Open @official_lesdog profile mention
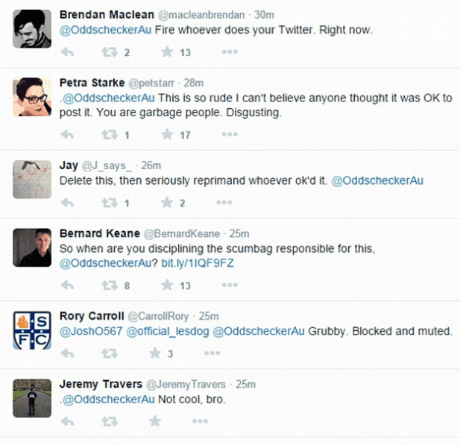The image size is (460, 445). [x=168, y=331]
